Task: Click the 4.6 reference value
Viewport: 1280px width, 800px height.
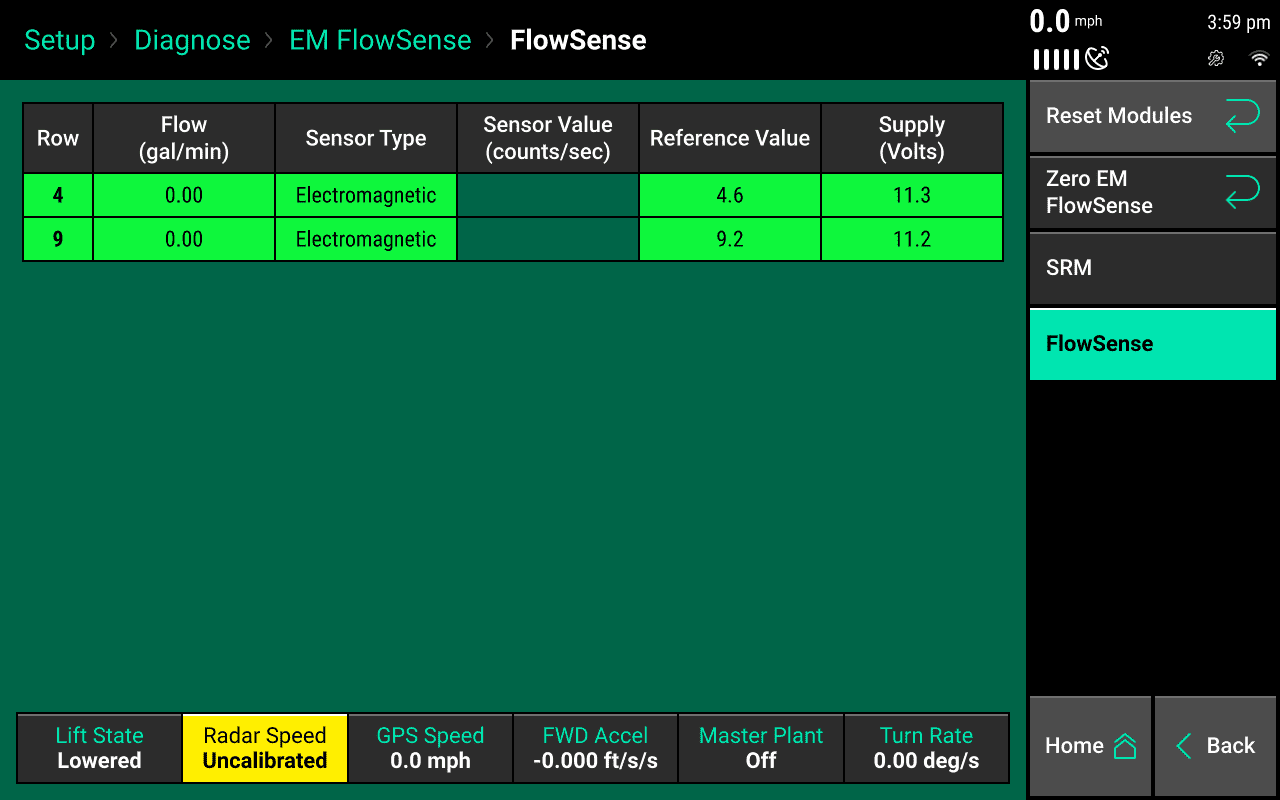Action: click(730, 195)
